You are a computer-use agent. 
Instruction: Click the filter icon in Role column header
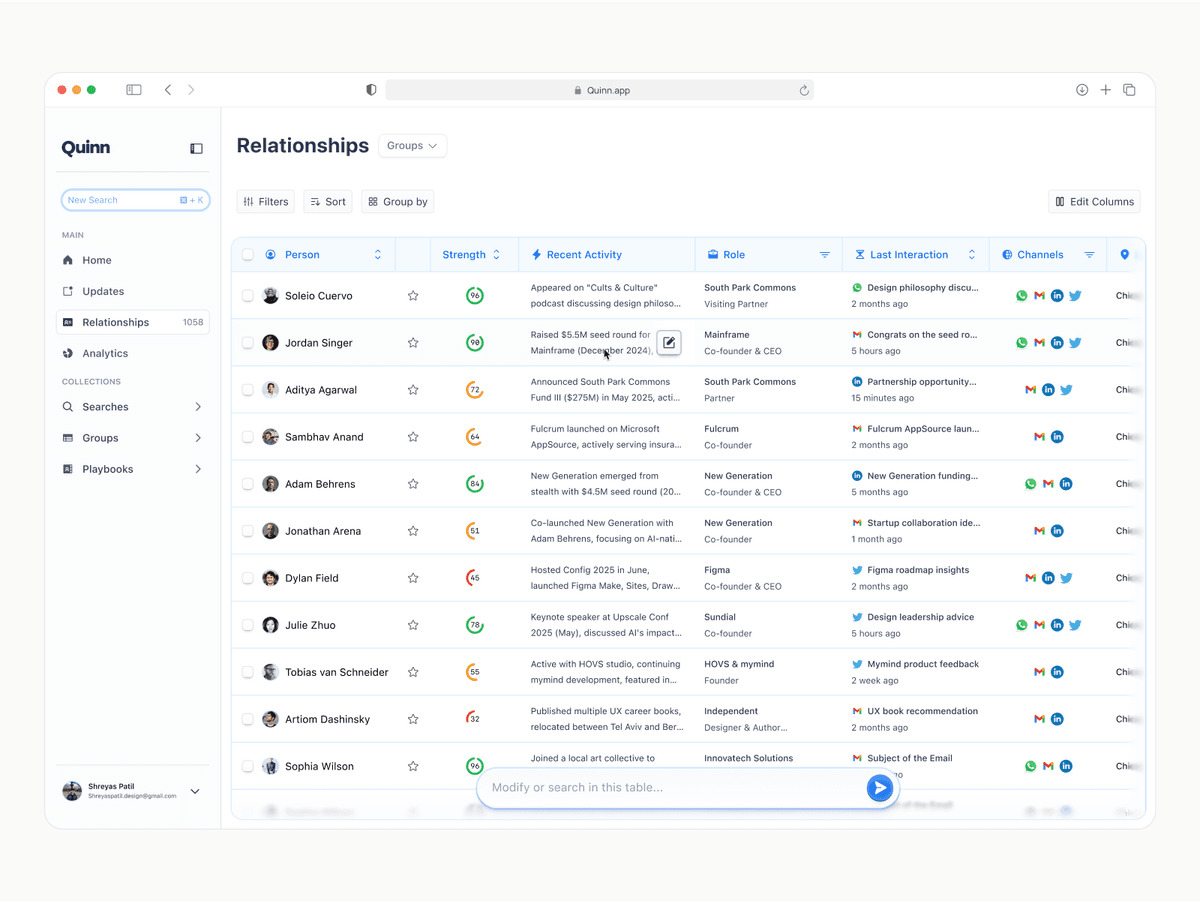tap(825, 255)
